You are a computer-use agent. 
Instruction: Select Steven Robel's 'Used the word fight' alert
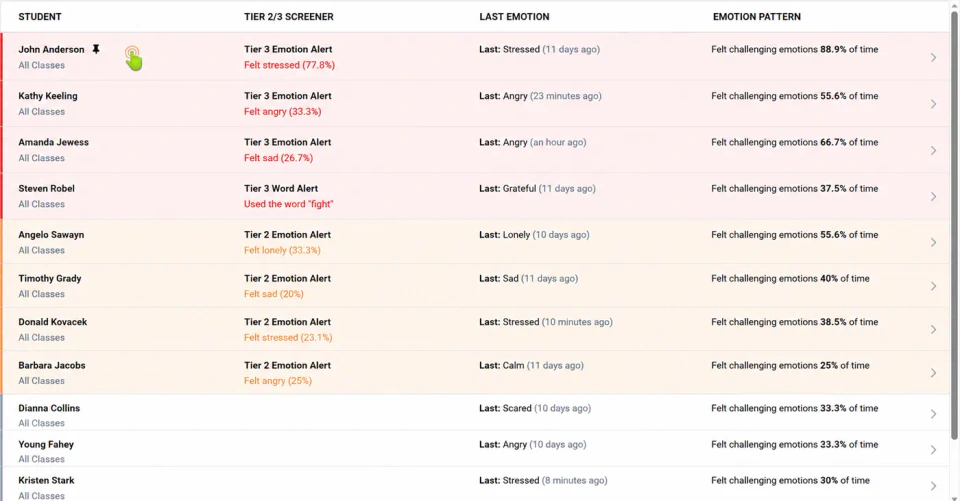coord(288,204)
